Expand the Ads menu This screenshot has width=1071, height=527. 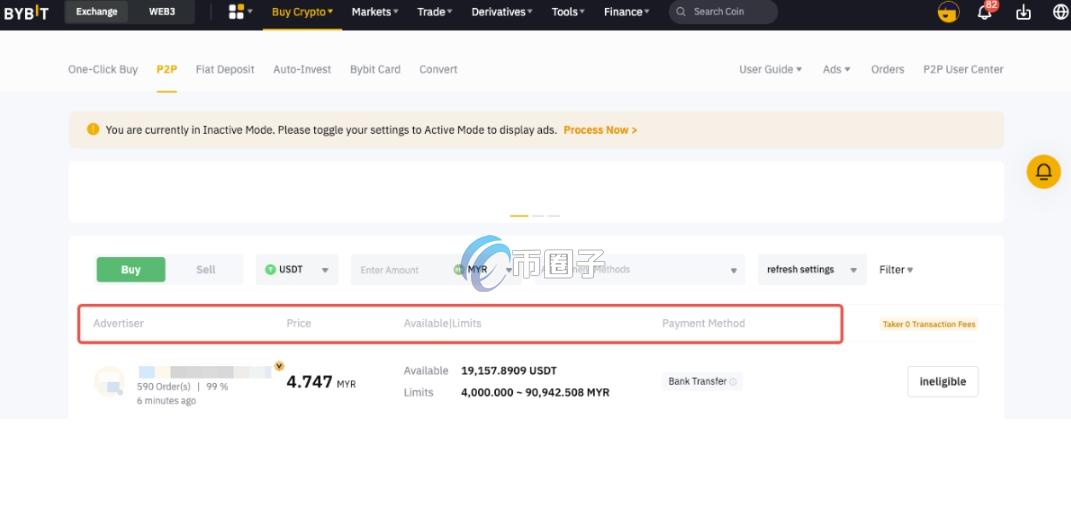[x=836, y=69]
